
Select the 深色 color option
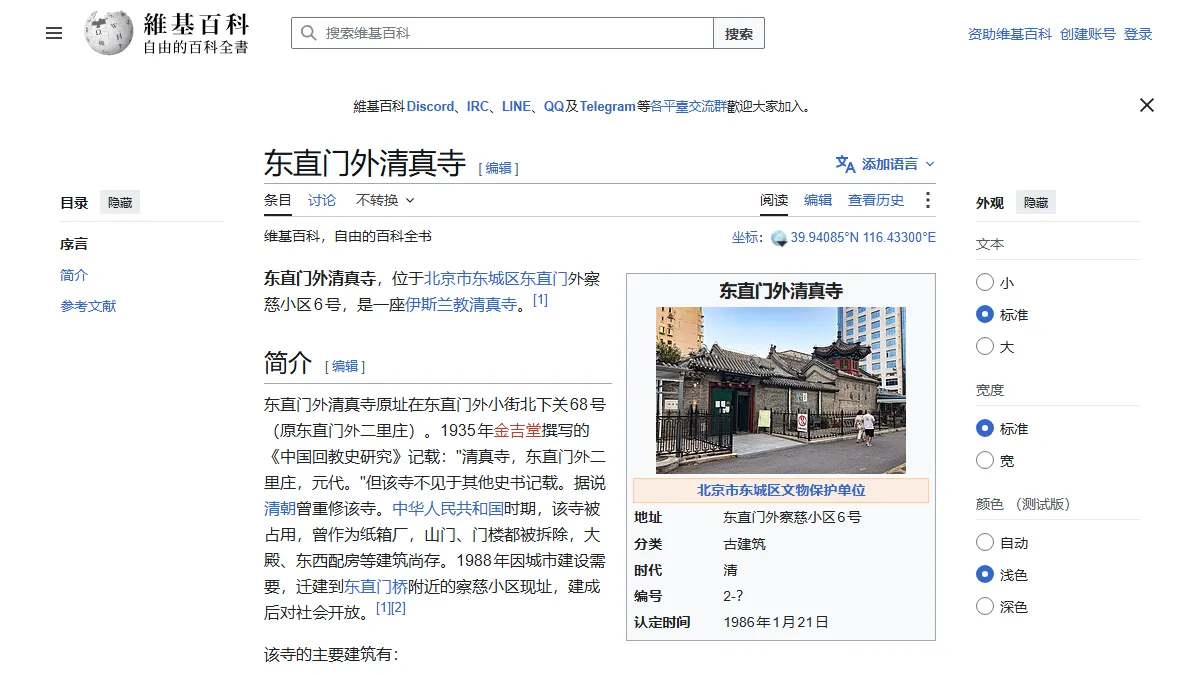pyautogui.click(x=985, y=607)
